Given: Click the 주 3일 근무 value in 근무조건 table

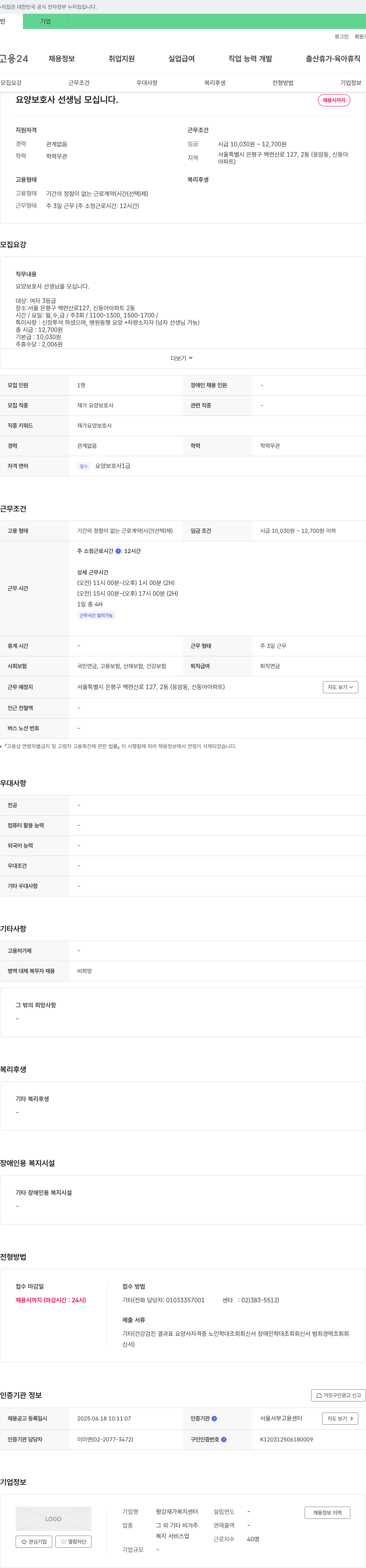Looking at the screenshot, I should pos(273,646).
